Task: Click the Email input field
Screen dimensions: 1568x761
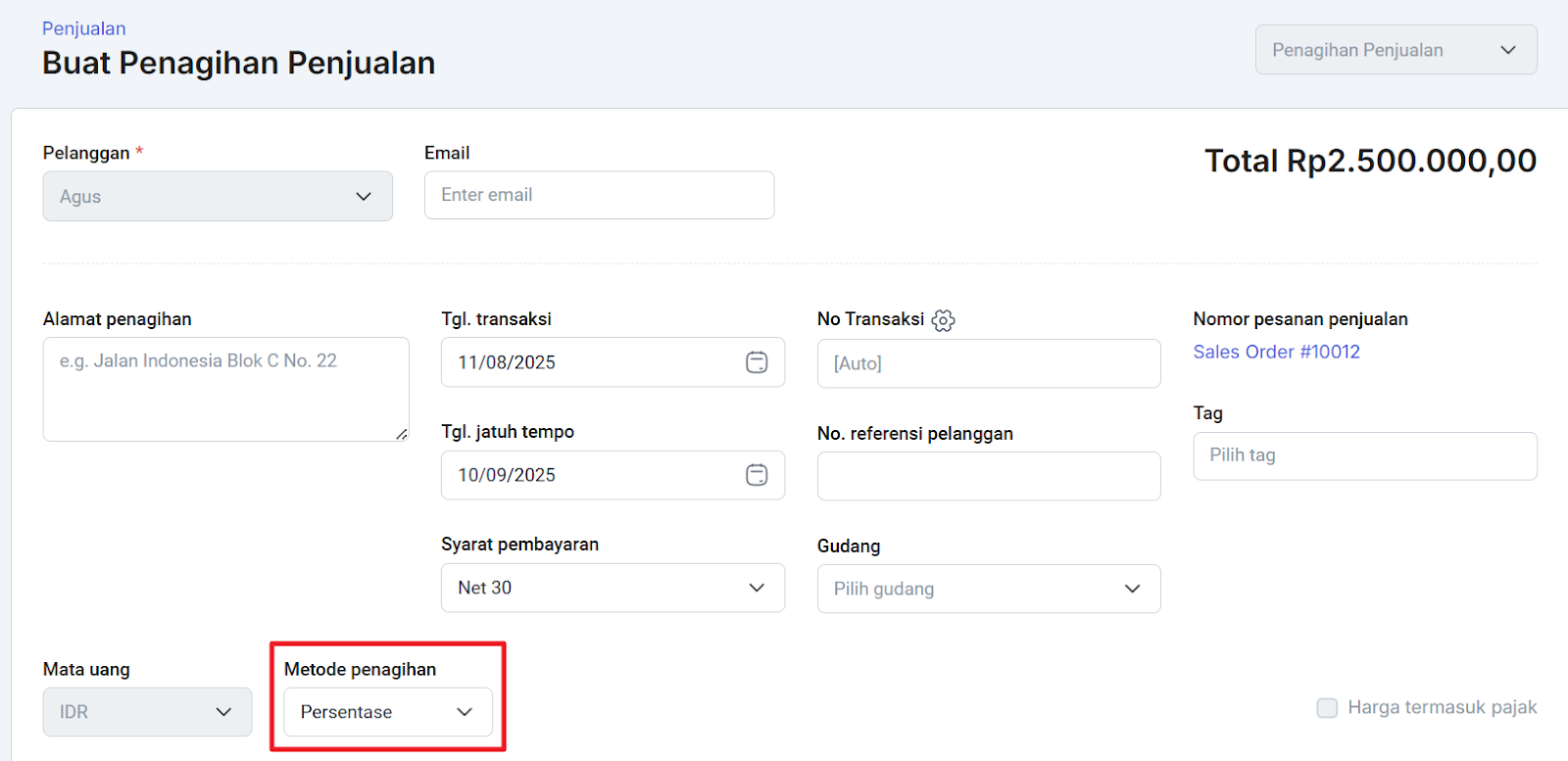Action: pyautogui.click(x=599, y=195)
